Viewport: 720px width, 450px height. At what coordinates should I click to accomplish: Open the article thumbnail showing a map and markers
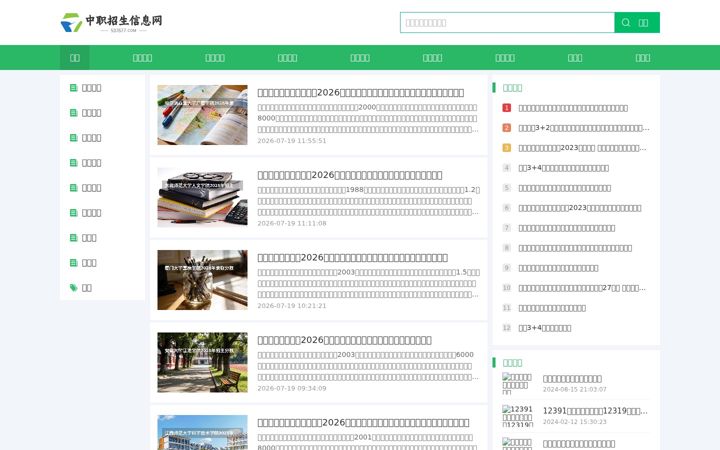point(202,115)
